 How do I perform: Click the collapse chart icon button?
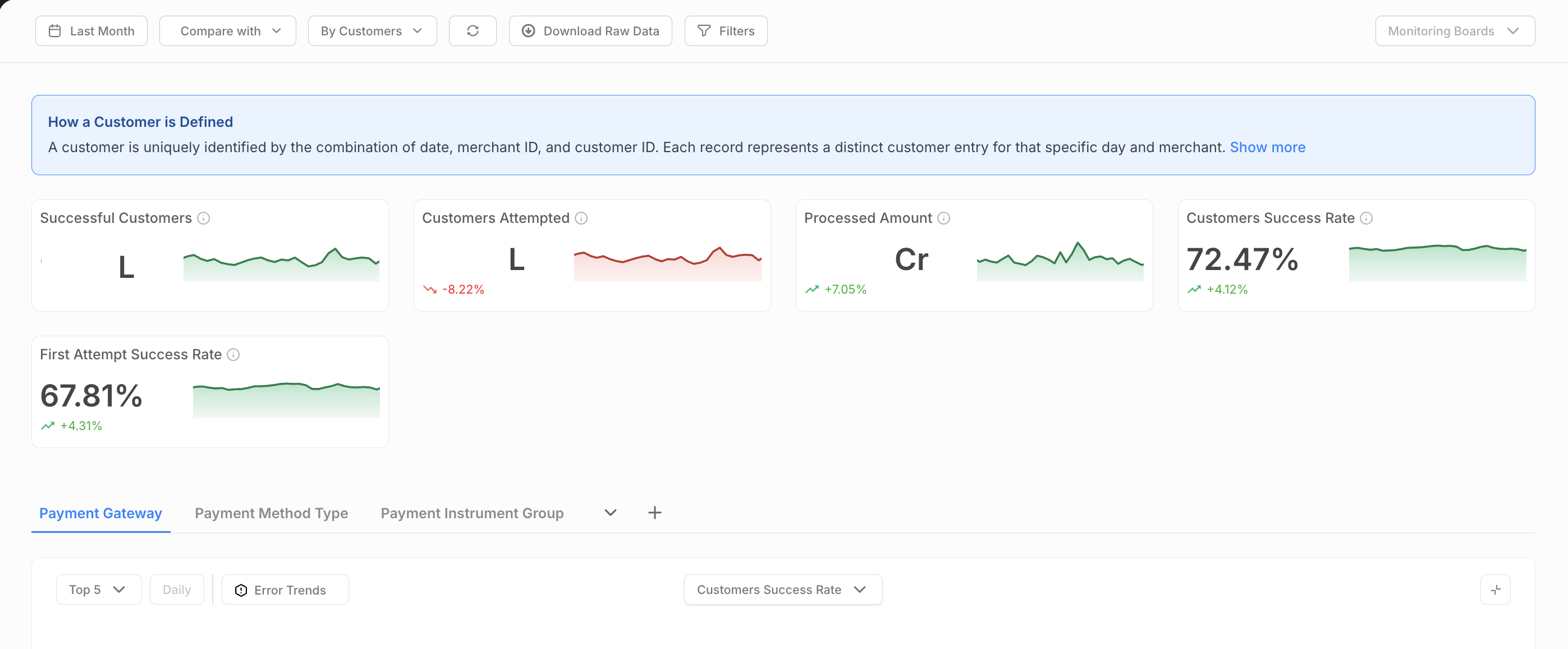coord(1495,589)
